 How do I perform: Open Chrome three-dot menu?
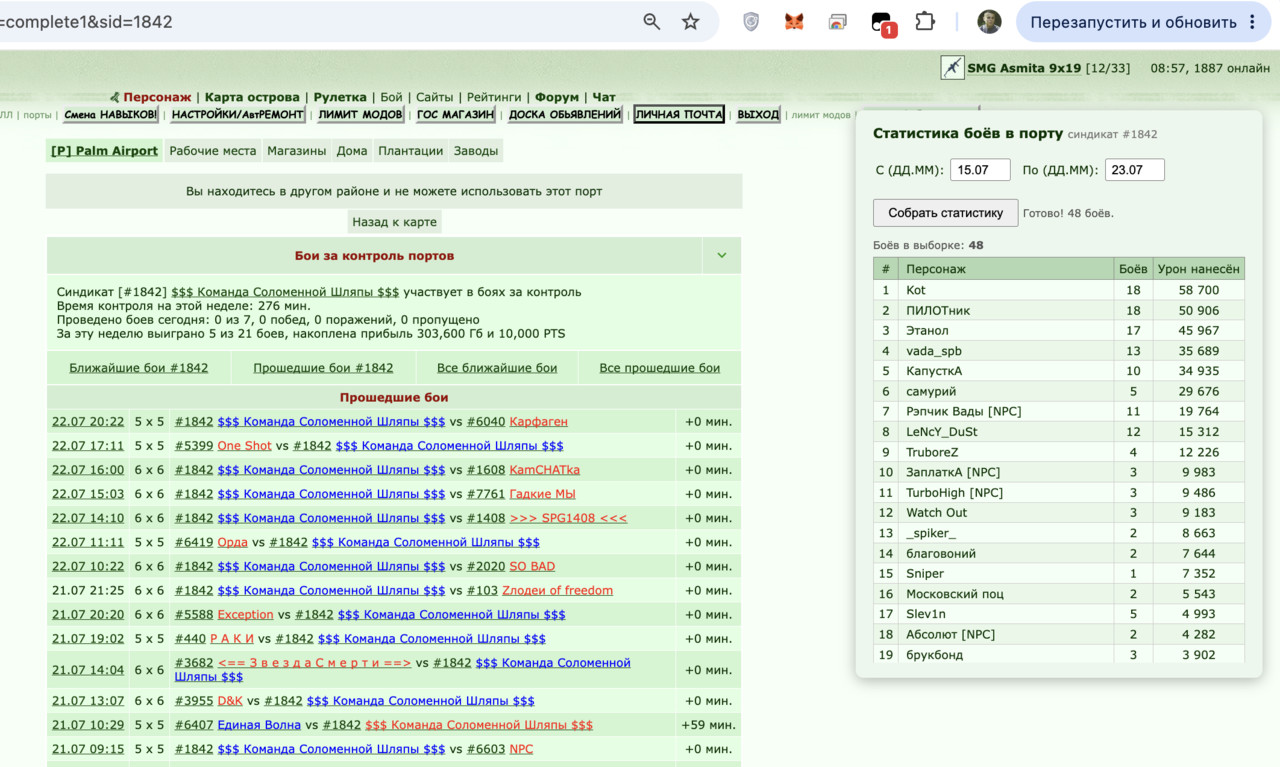pos(1252,22)
